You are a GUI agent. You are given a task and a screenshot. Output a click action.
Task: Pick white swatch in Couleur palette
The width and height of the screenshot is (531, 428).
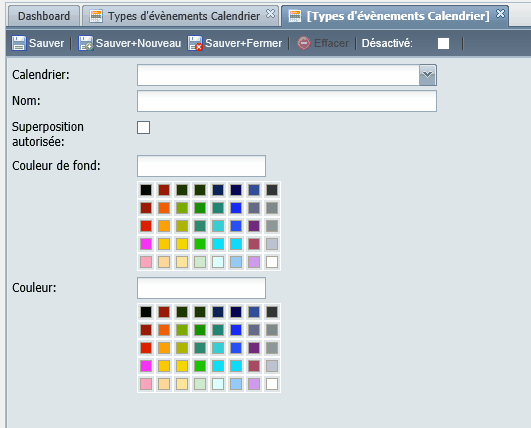[272, 384]
